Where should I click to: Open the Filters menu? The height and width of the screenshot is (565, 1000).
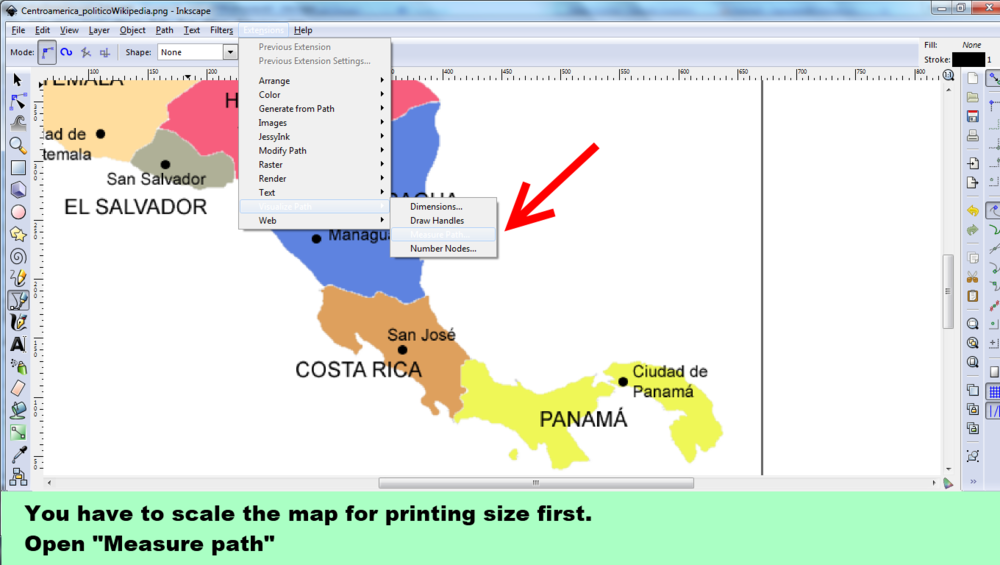(x=221, y=30)
